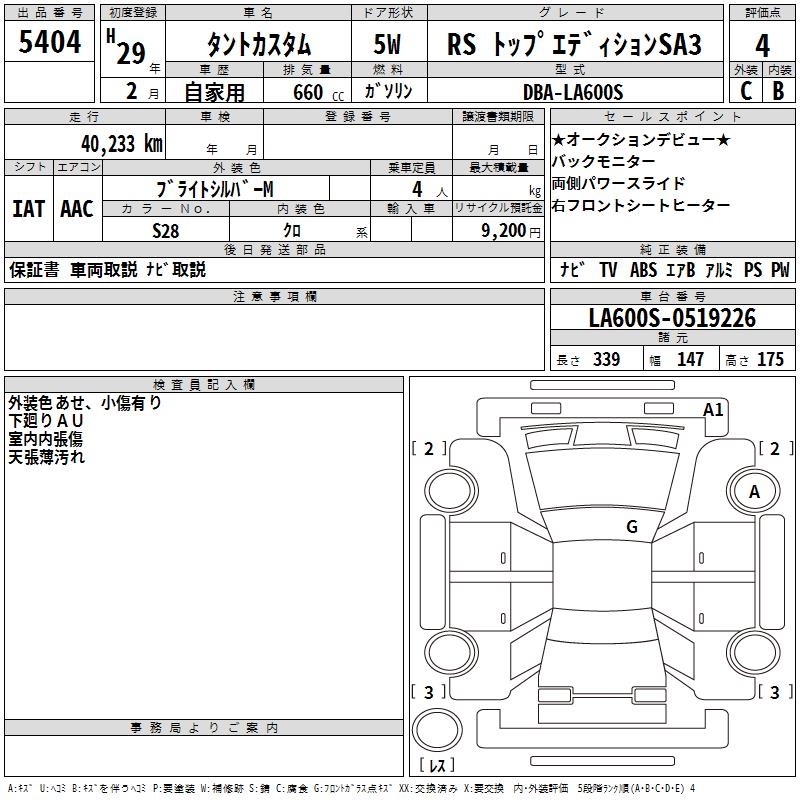Click the seating capacity 4 人
This screenshot has height=800, width=800.
[430, 189]
